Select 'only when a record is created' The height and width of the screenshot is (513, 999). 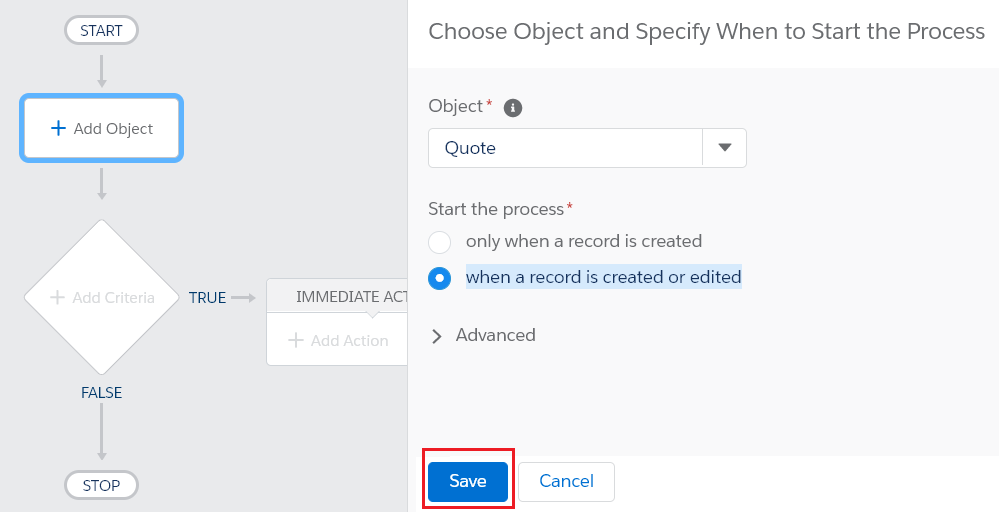pos(440,242)
